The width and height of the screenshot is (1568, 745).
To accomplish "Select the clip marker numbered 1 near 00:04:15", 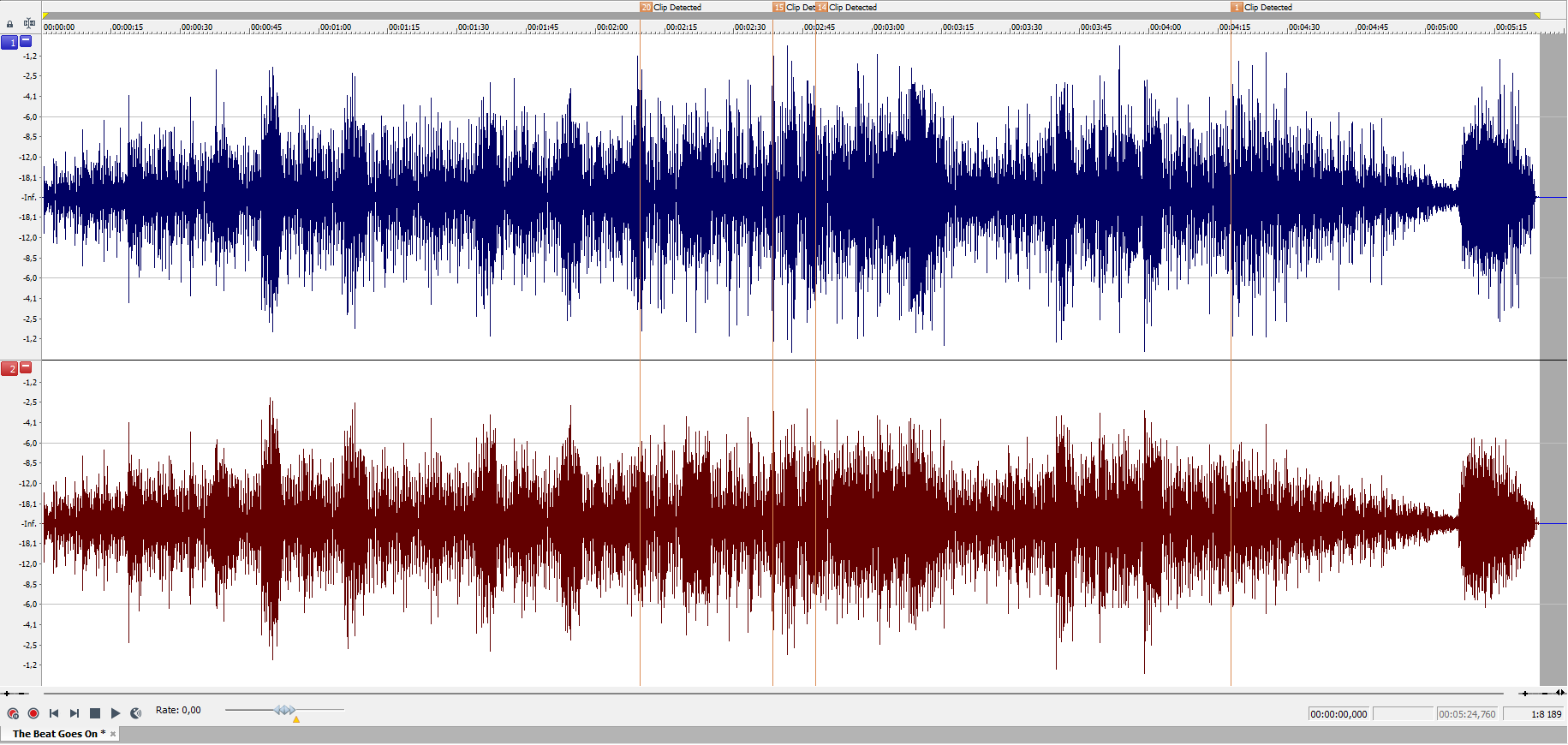I will point(1237,7).
